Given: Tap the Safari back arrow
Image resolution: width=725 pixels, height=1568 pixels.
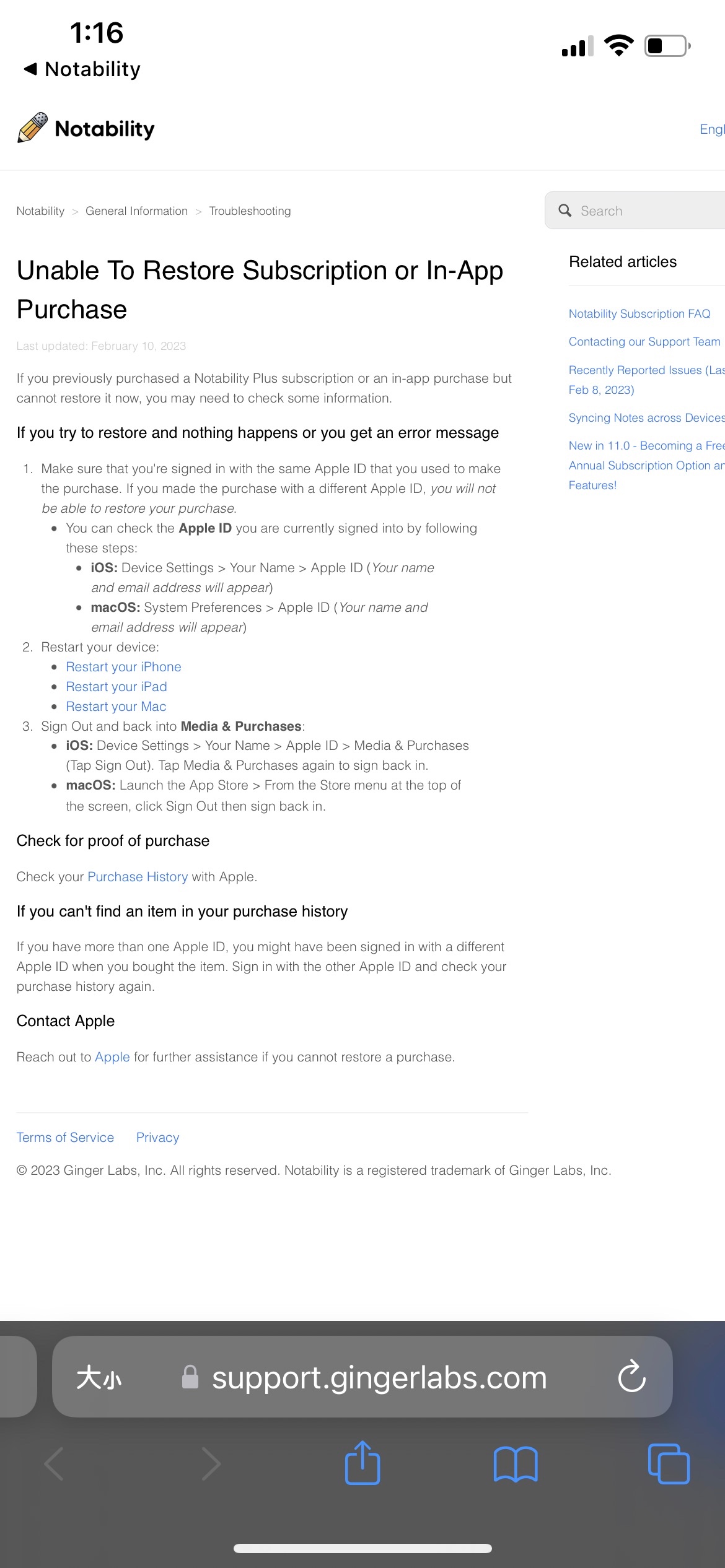Looking at the screenshot, I should coord(55,1464).
